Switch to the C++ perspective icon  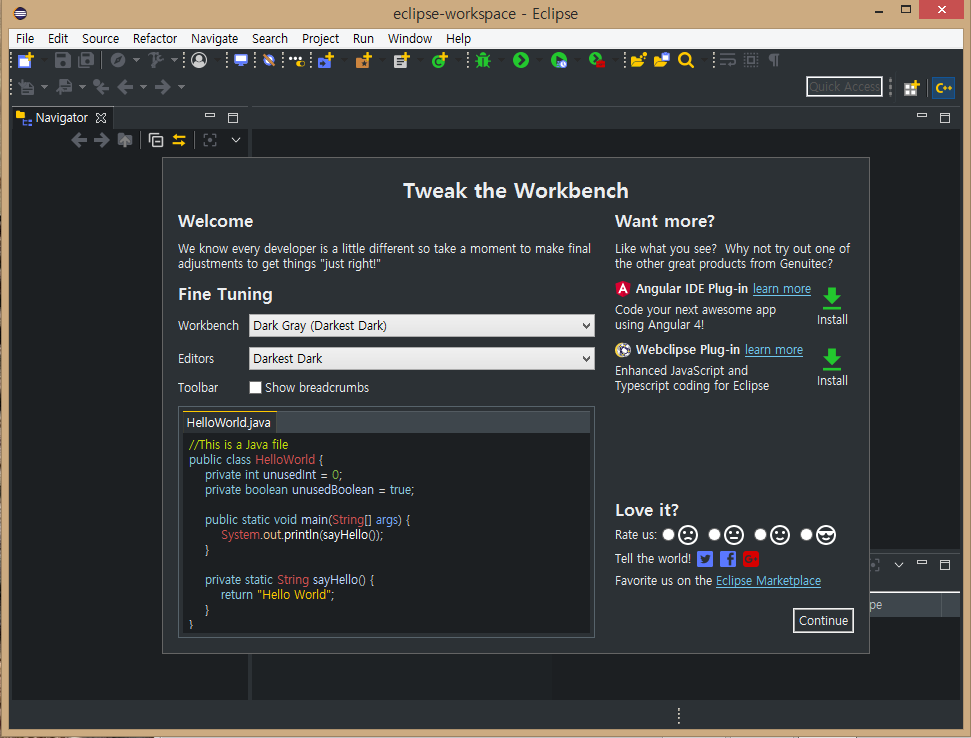pyautogui.click(x=944, y=88)
